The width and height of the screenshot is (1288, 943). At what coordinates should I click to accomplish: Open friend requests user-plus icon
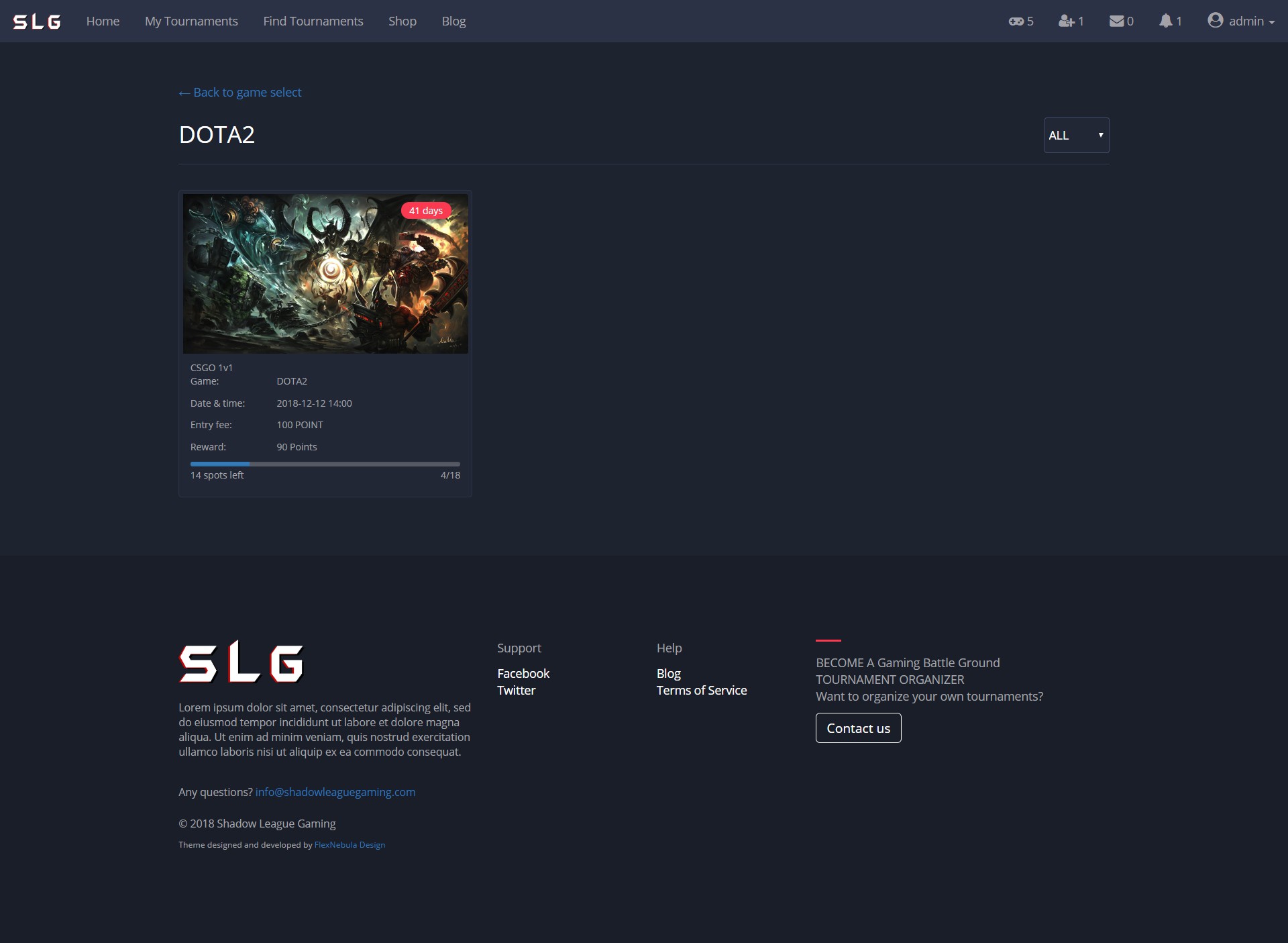tap(1066, 21)
